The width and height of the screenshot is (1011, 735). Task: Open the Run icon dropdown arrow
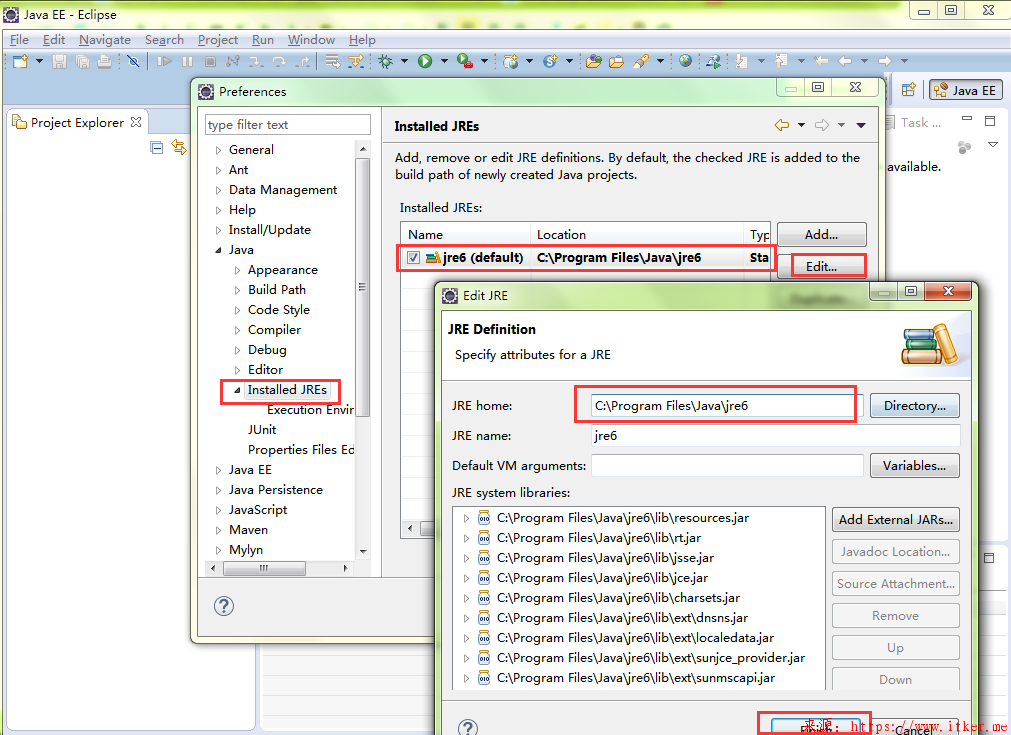coord(444,61)
